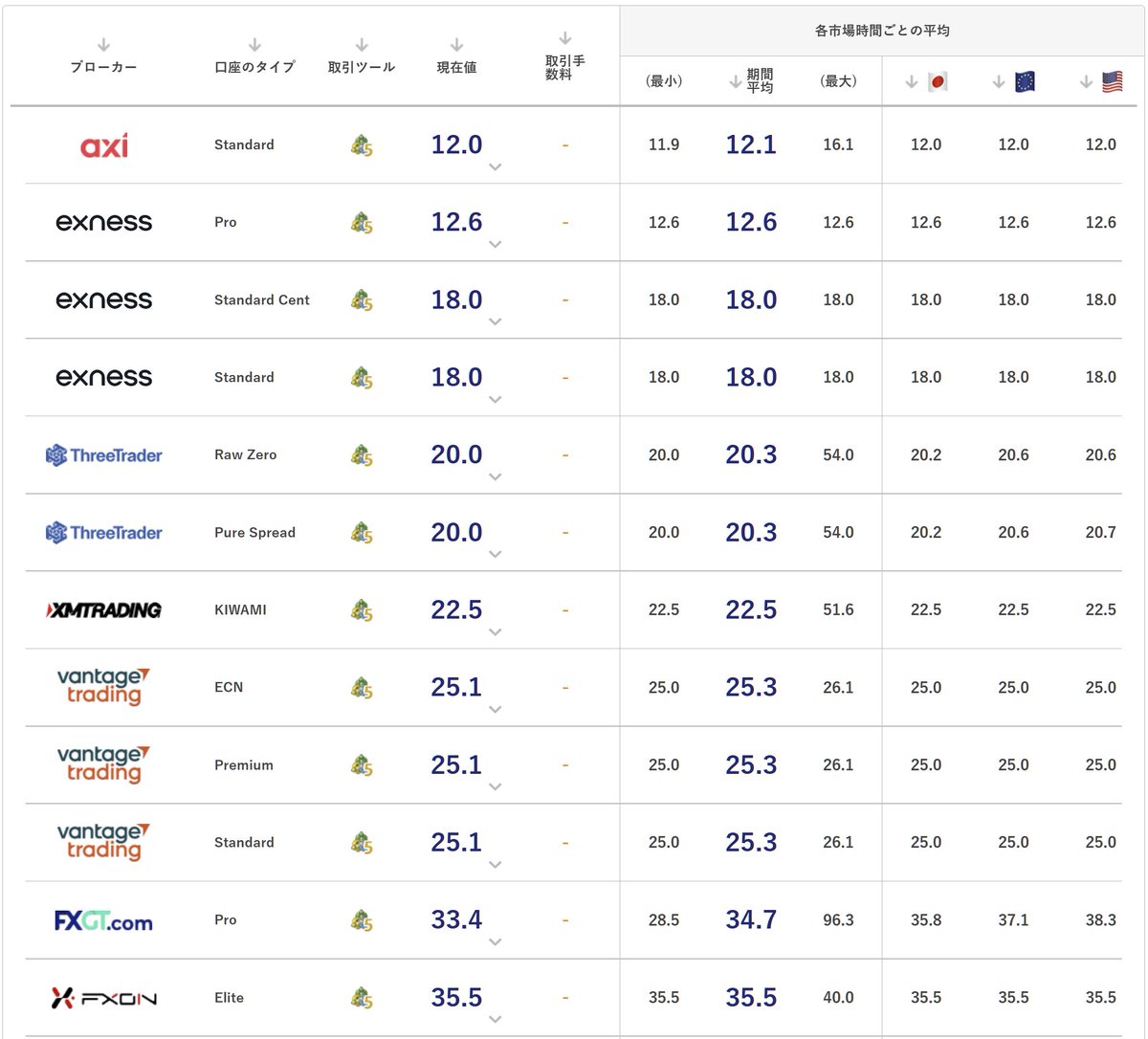Expand chevron under XMTRADING 22.5
1148x1039 pixels.
click(495, 631)
